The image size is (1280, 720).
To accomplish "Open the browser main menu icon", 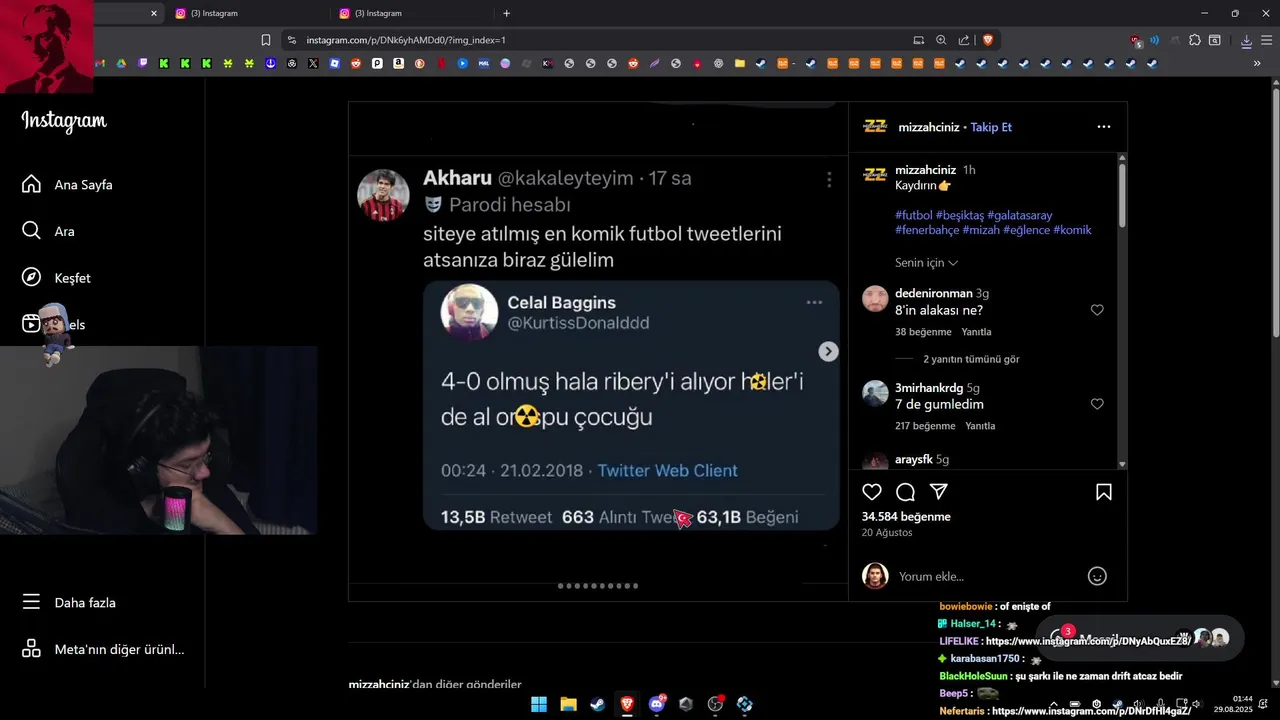I will coord(1267,41).
